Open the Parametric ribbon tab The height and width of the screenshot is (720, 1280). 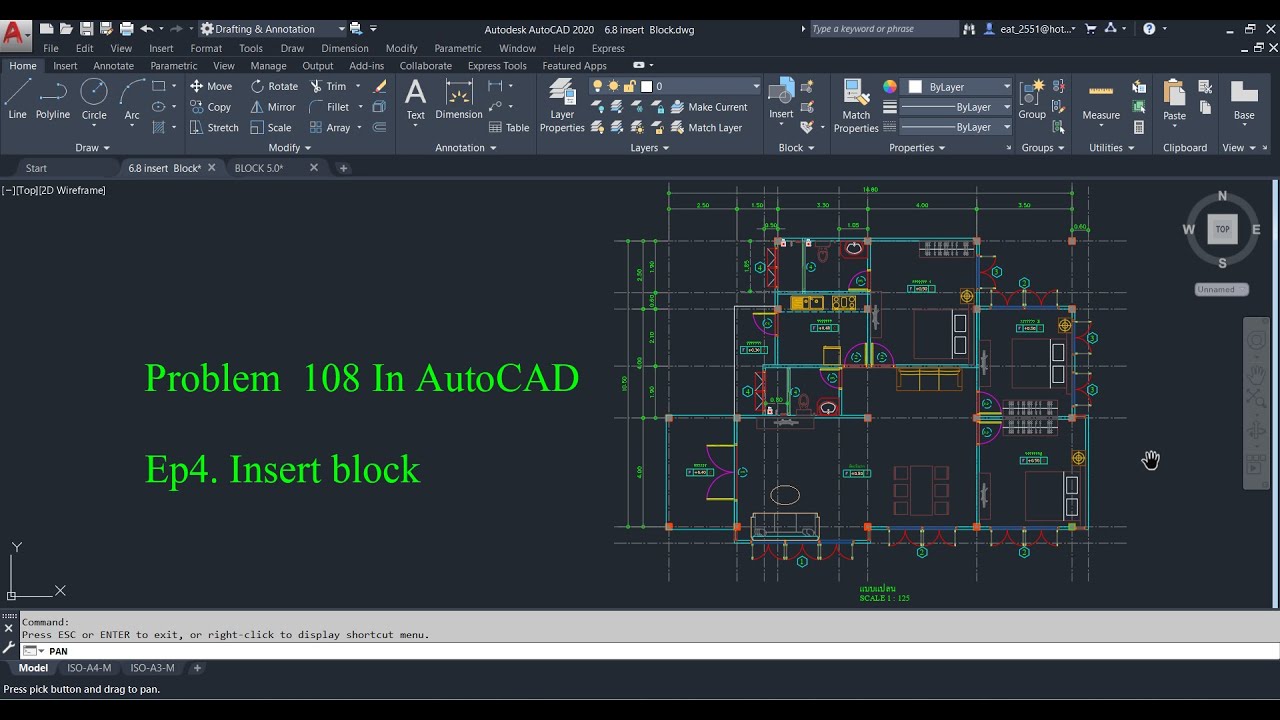point(174,66)
